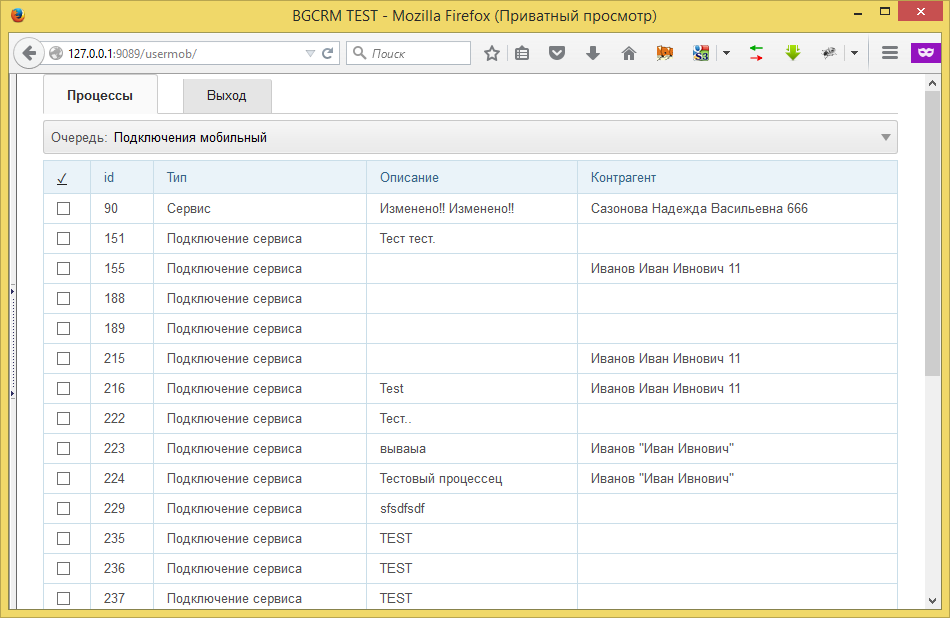The width and height of the screenshot is (950, 618).
Task: Open the URL bar history dropdown arrow
Action: click(310, 53)
